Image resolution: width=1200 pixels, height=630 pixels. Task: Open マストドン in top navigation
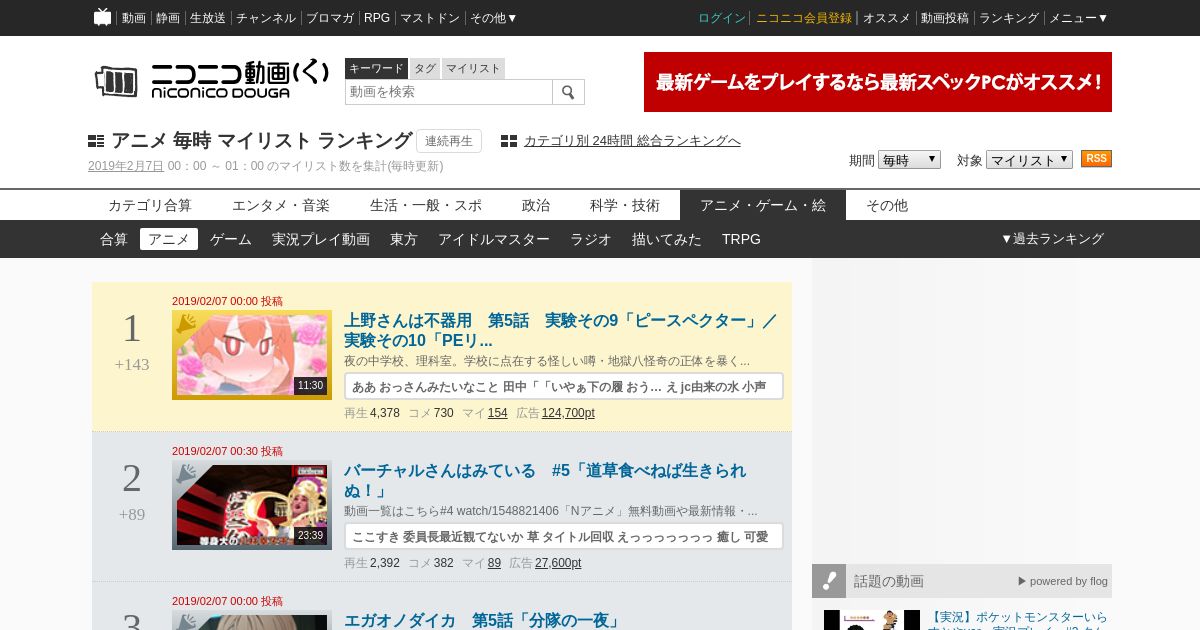pyautogui.click(x=430, y=18)
